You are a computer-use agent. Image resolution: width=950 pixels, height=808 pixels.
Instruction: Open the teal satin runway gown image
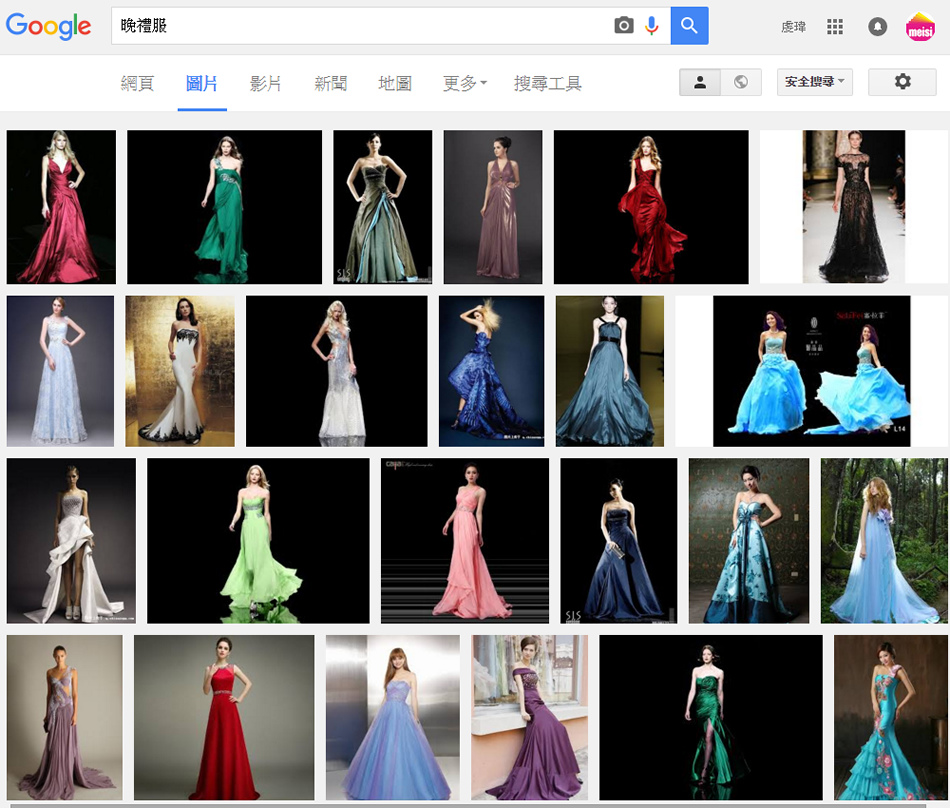coord(610,371)
